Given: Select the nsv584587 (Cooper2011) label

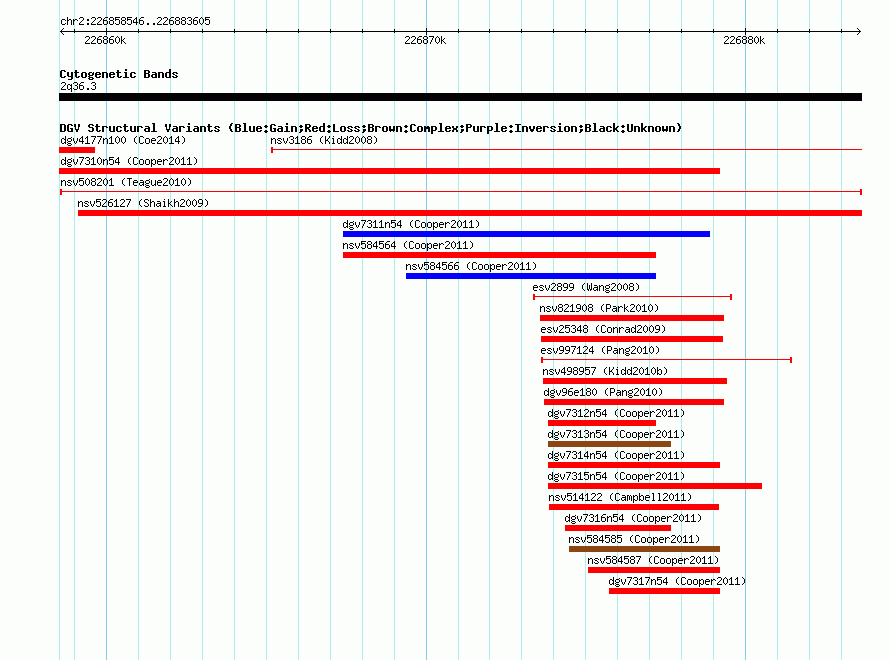Looking at the screenshot, I should [x=653, y=560].
